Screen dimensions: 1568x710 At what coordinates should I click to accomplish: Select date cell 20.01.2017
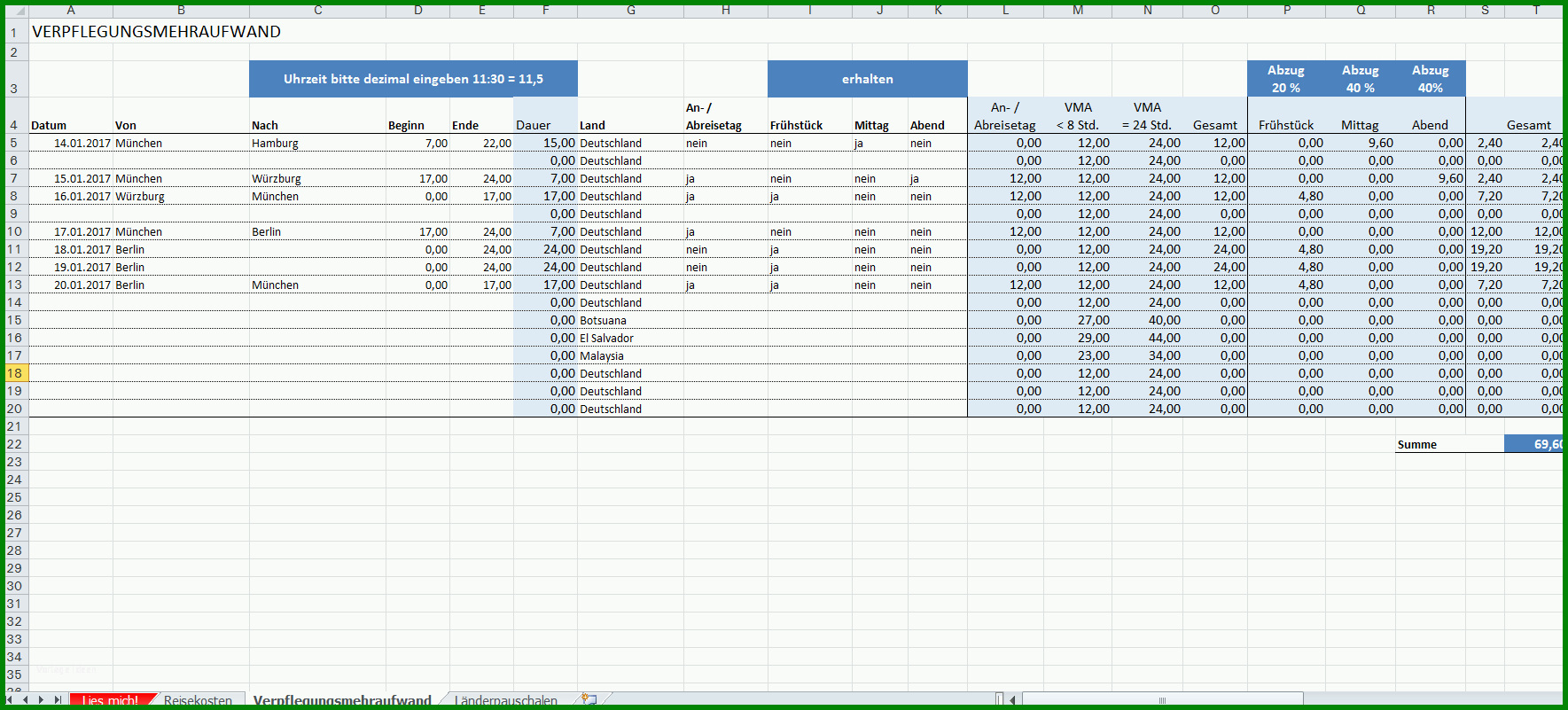(x=71, y=285)
